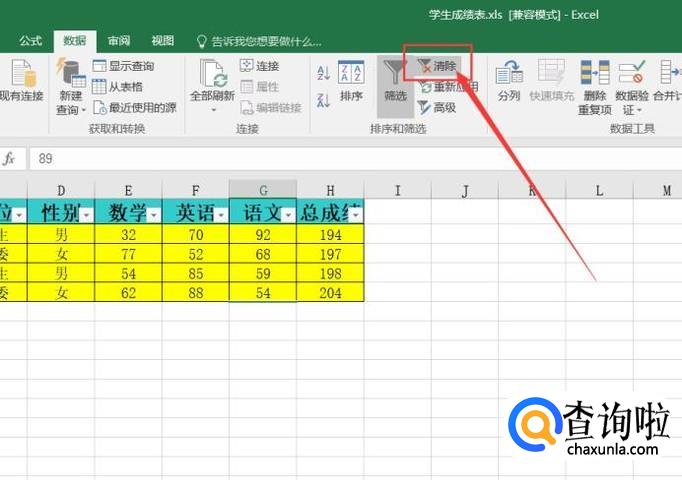This screenshot has width=682, height=480.
Task: Open the 排序 sort dialog
Action: click(x=351, y=81)
